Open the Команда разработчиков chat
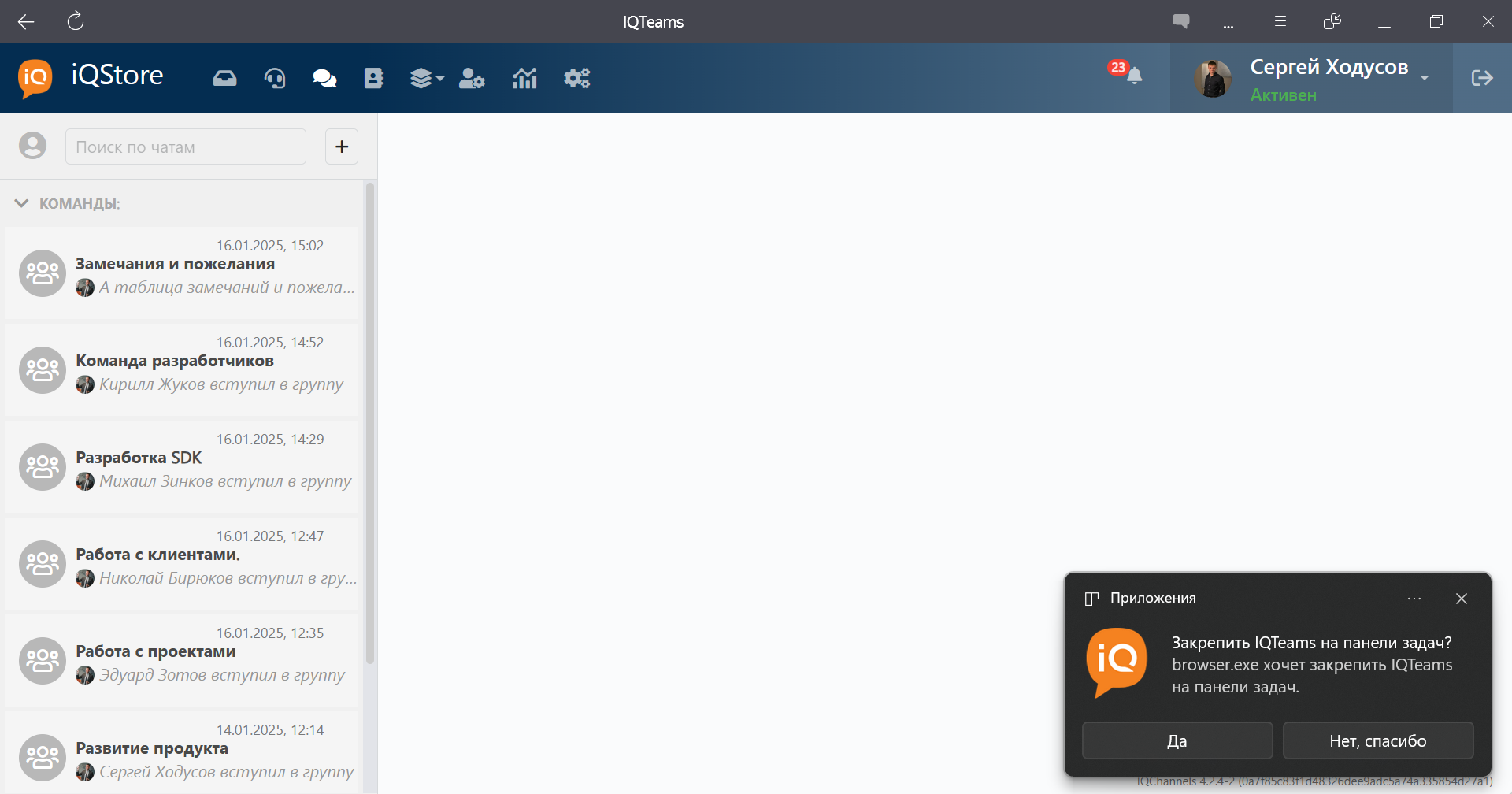1512x794 pixels. pyautogui.click(x=182, y=369)
